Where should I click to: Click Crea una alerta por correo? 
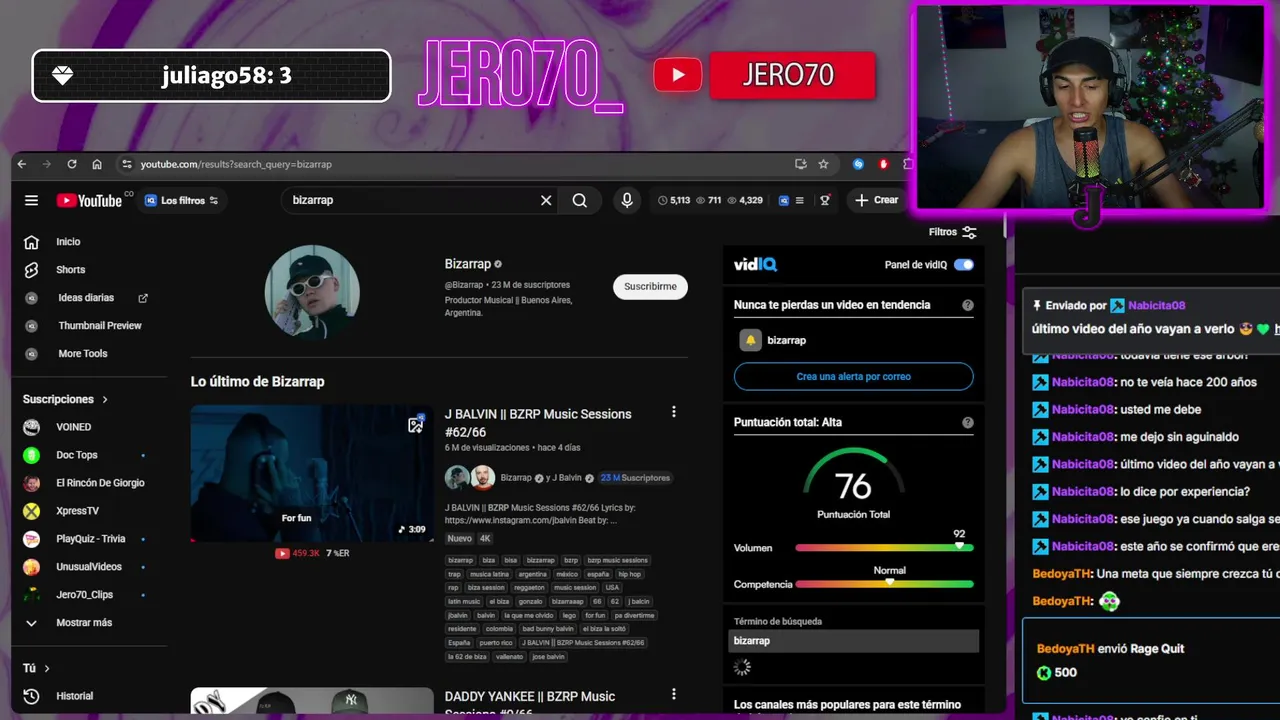click(x=853, y=376)
